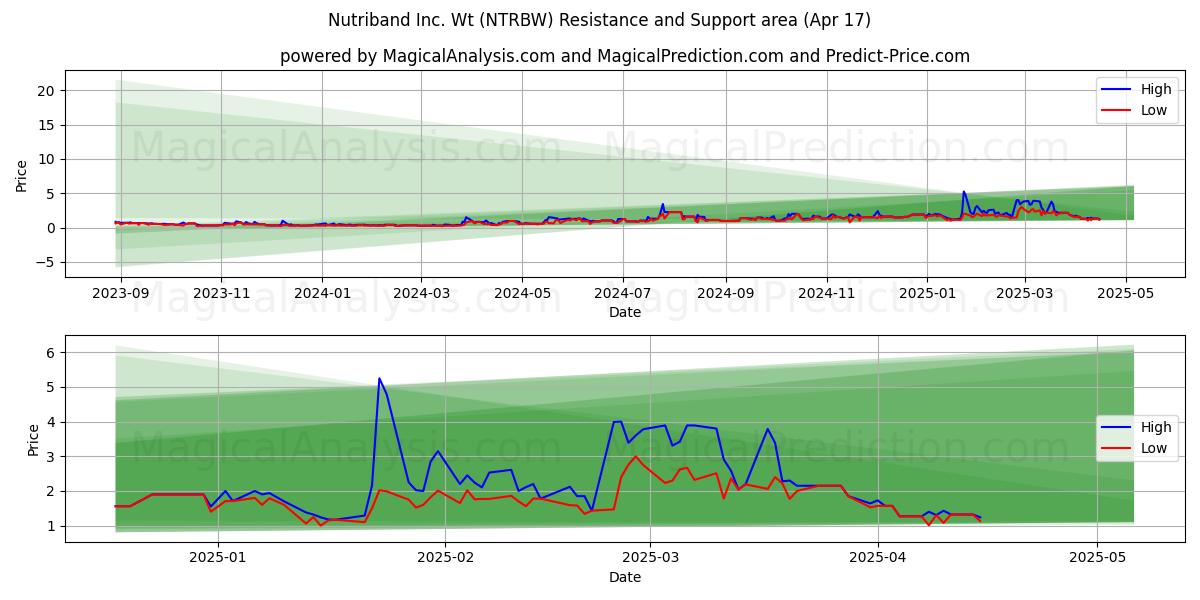The height and width of the screenshot is (600, 1200).
Task: Click the red Low peak at 3 near 2025-03
Action: point(636,456)
